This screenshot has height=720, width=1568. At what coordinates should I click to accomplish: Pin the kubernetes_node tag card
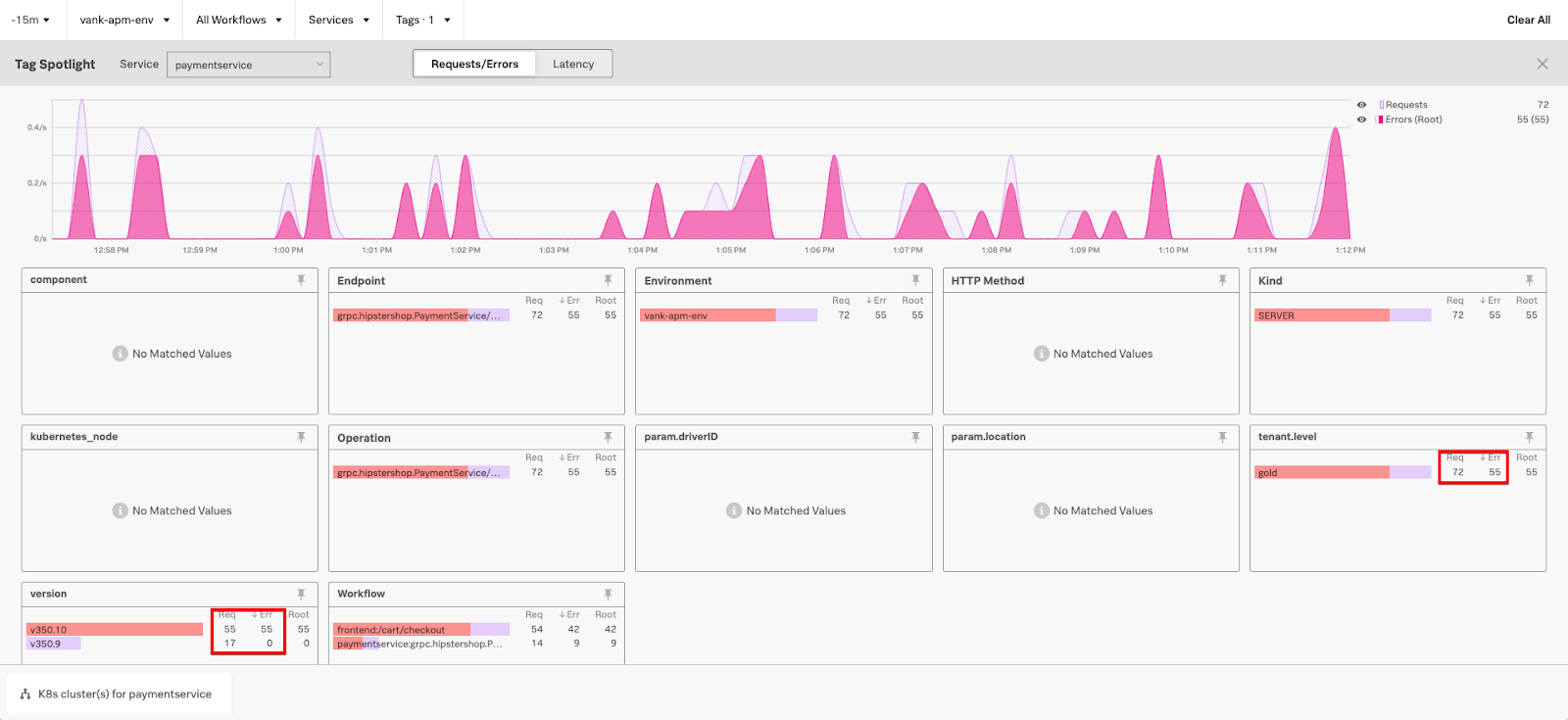click(x=301, y=437)
